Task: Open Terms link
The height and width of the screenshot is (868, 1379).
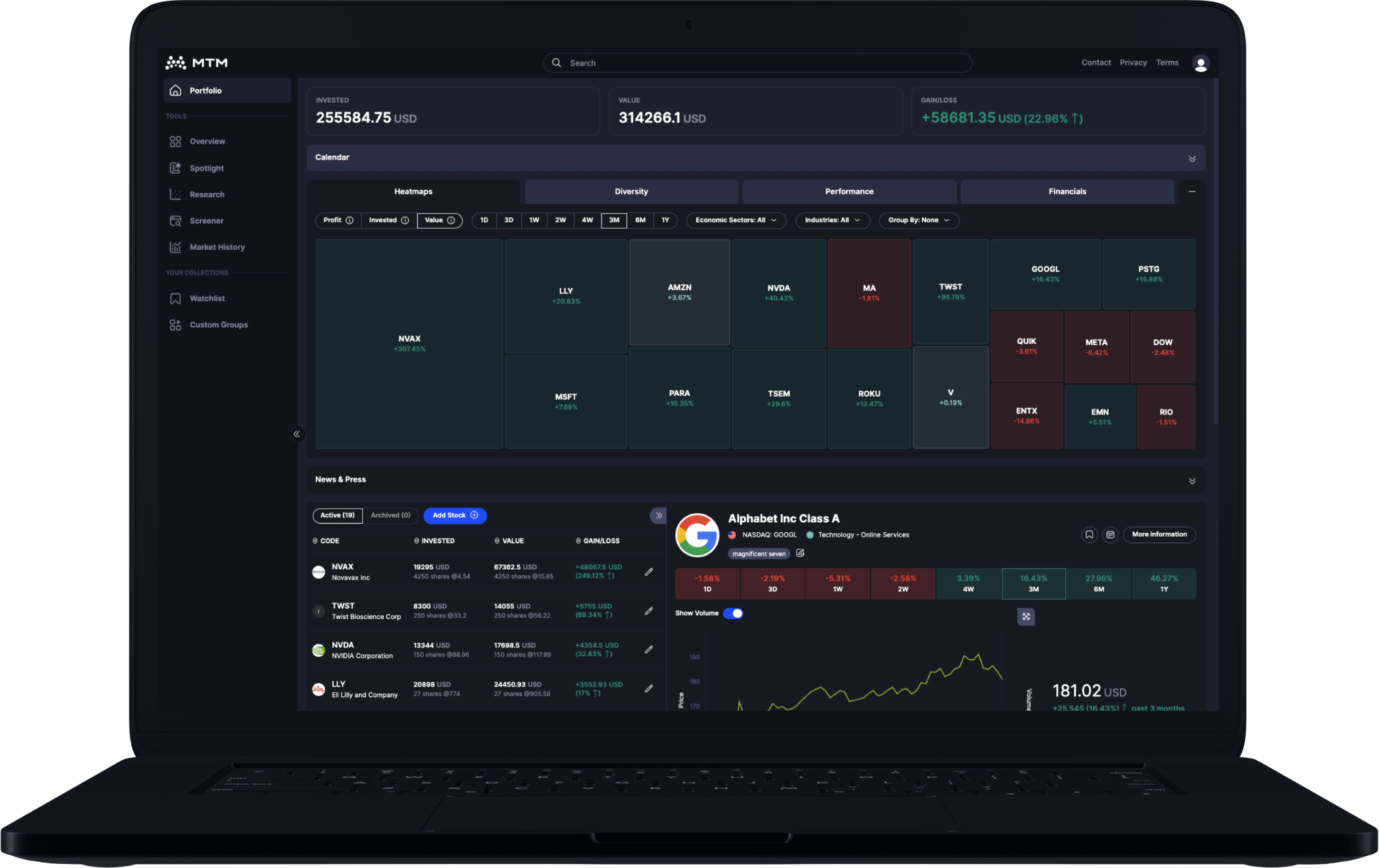Action: click(x=1167, y=63)
